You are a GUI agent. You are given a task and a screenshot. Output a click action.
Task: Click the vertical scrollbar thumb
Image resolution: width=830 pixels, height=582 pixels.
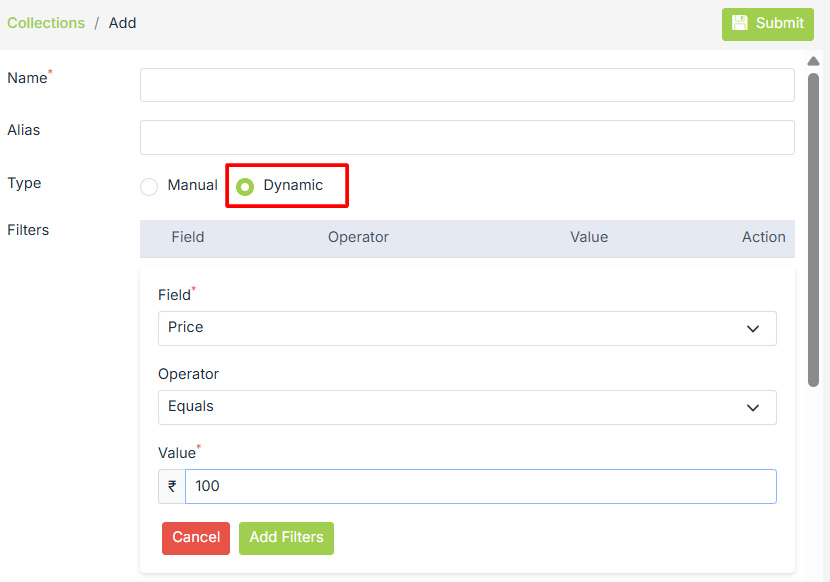coord(813,228)
